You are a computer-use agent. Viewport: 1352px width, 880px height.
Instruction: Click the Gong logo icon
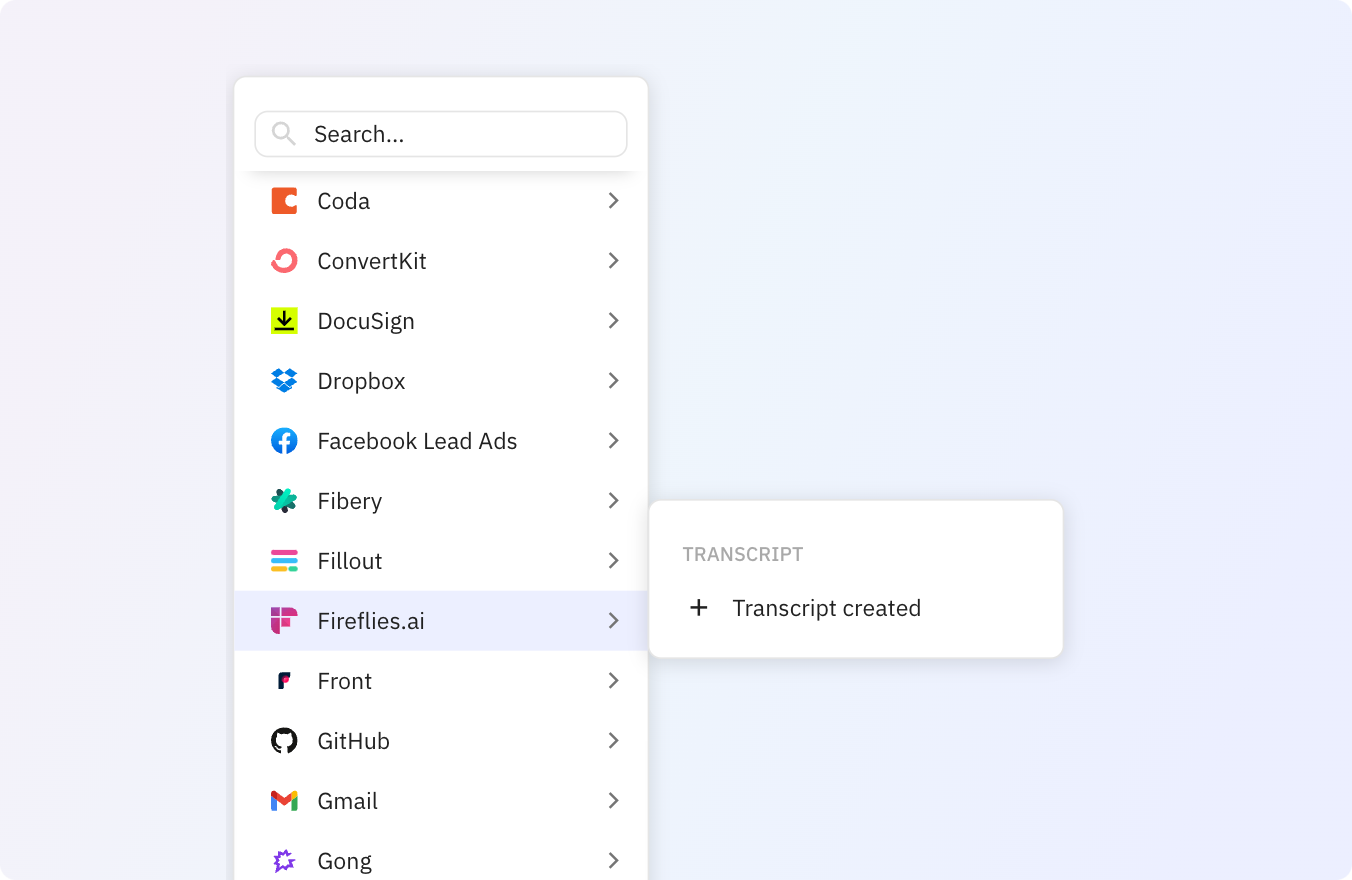pos(284,861)
